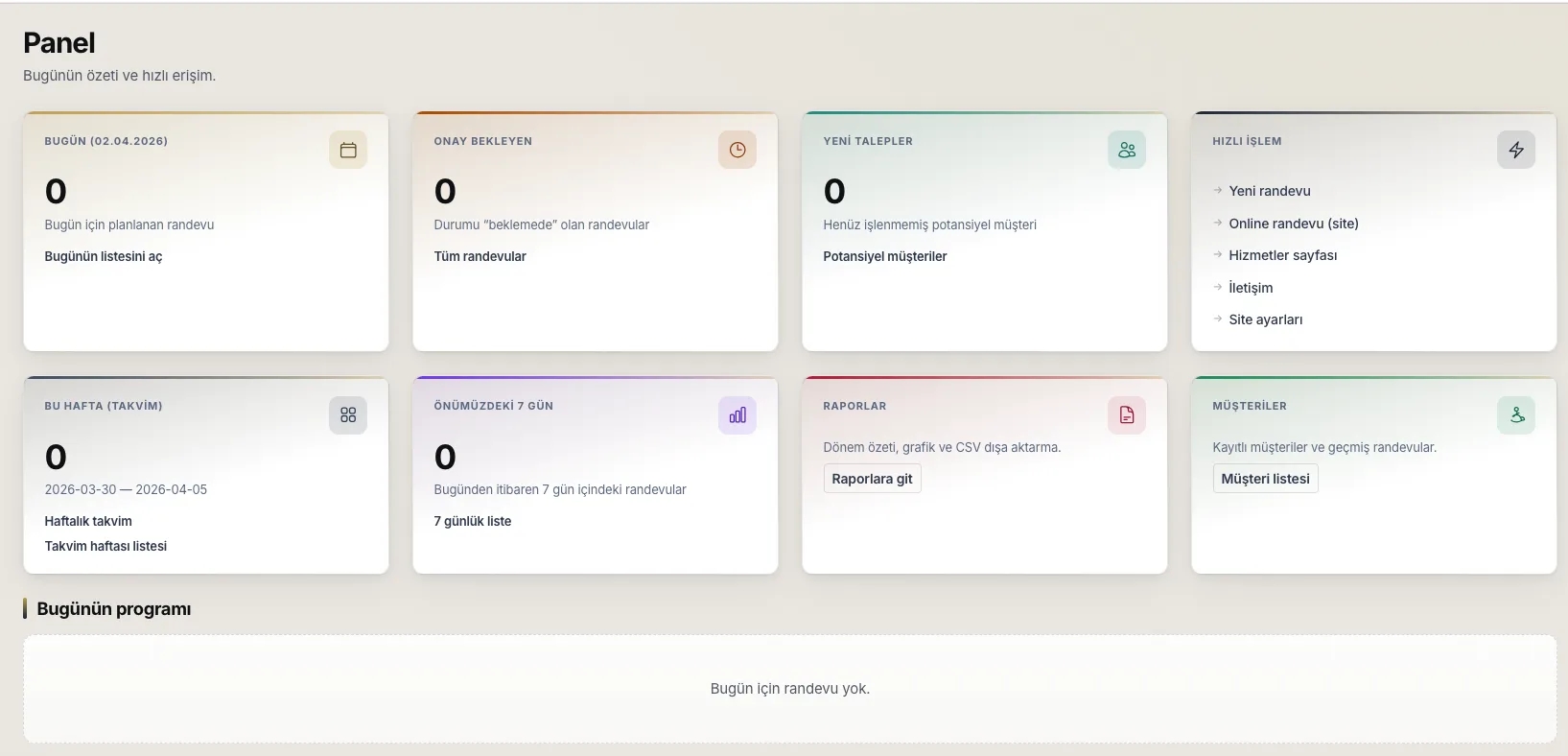Open Bugünün listesini aç link
This screenshot has height=756, width=1568.
[x=104, y=256]
